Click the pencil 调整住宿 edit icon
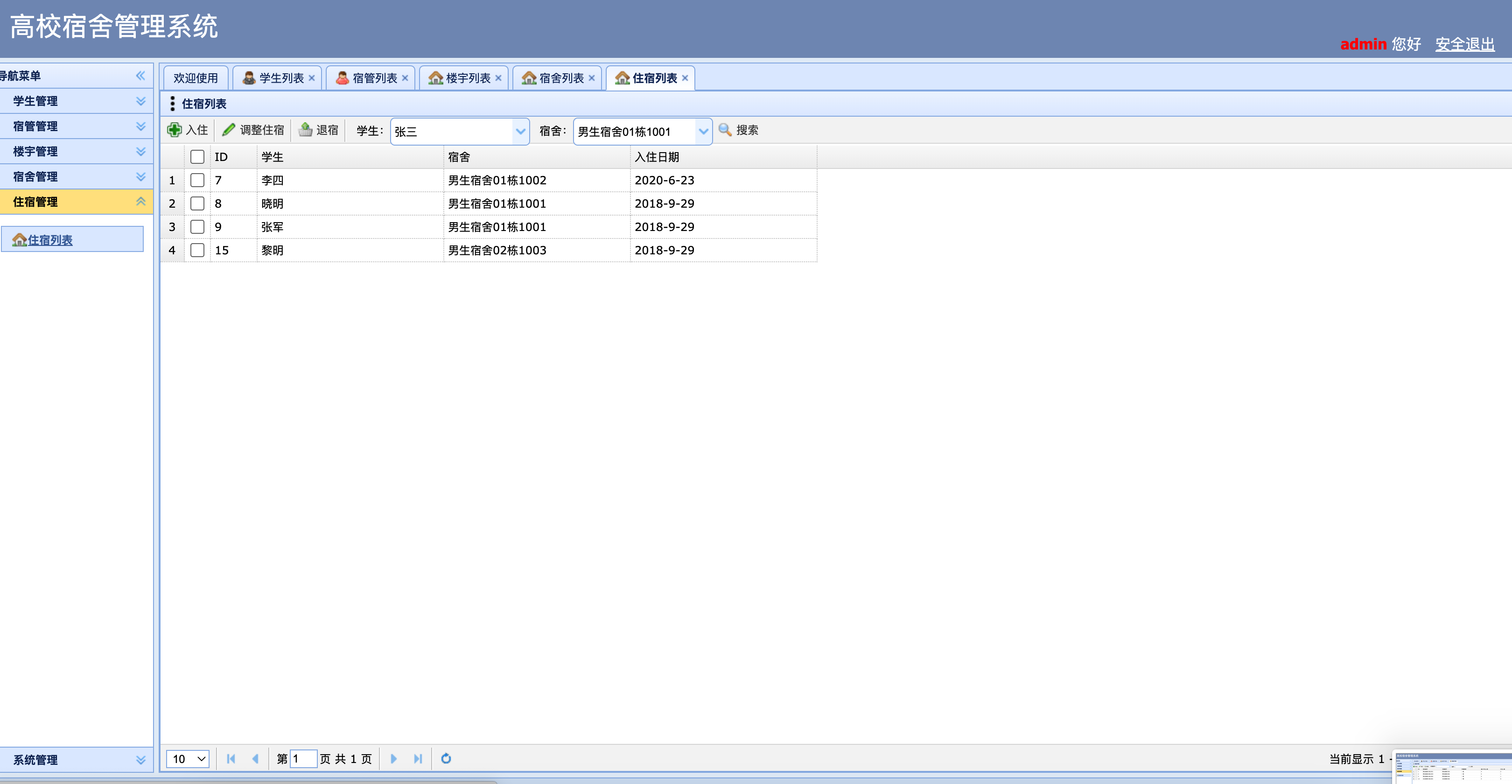 coord(229,130)
